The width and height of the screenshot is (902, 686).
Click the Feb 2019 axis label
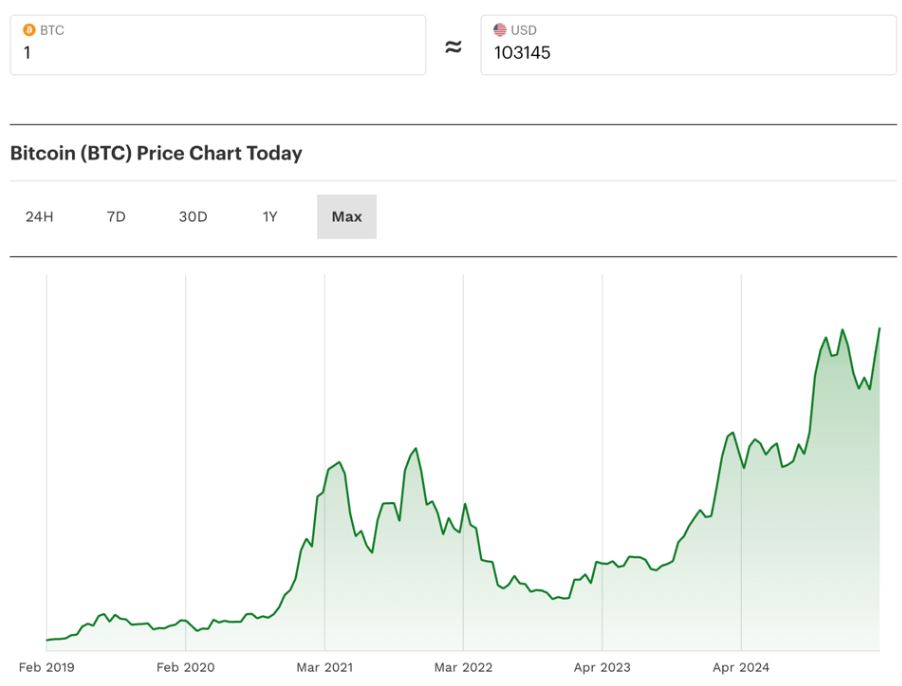click(x=47, y=667)
